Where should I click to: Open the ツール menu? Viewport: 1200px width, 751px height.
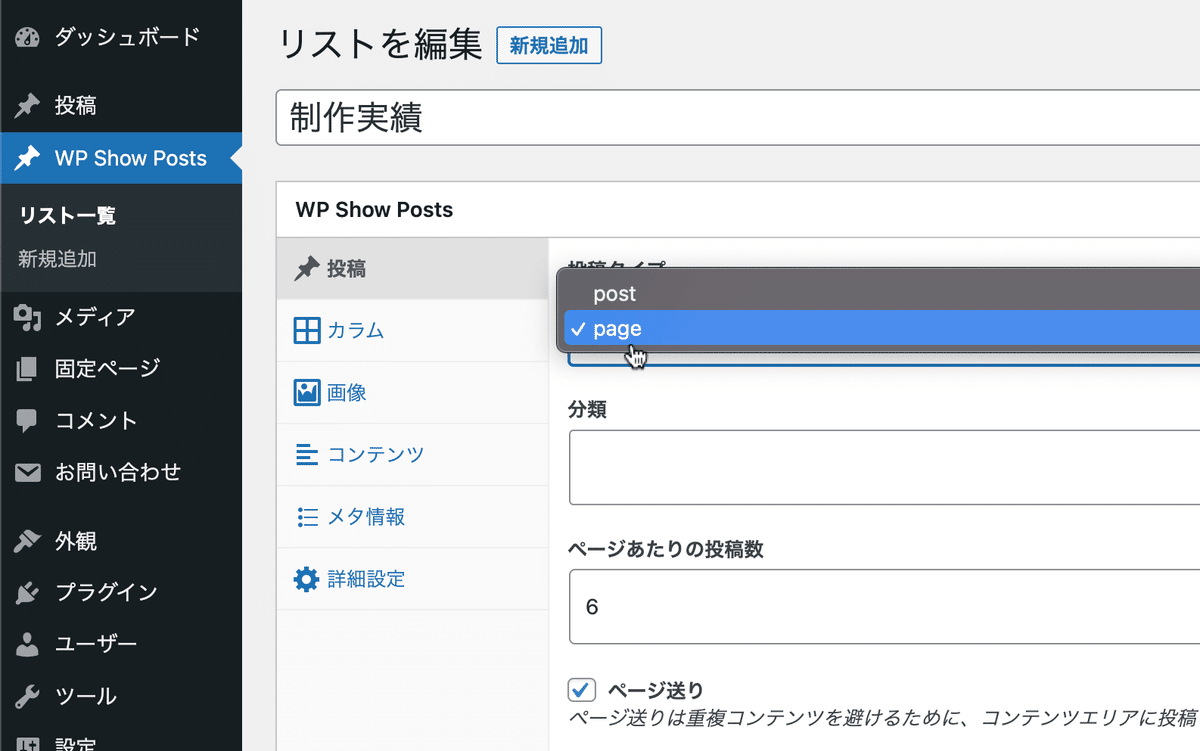(x=121, y=696)
